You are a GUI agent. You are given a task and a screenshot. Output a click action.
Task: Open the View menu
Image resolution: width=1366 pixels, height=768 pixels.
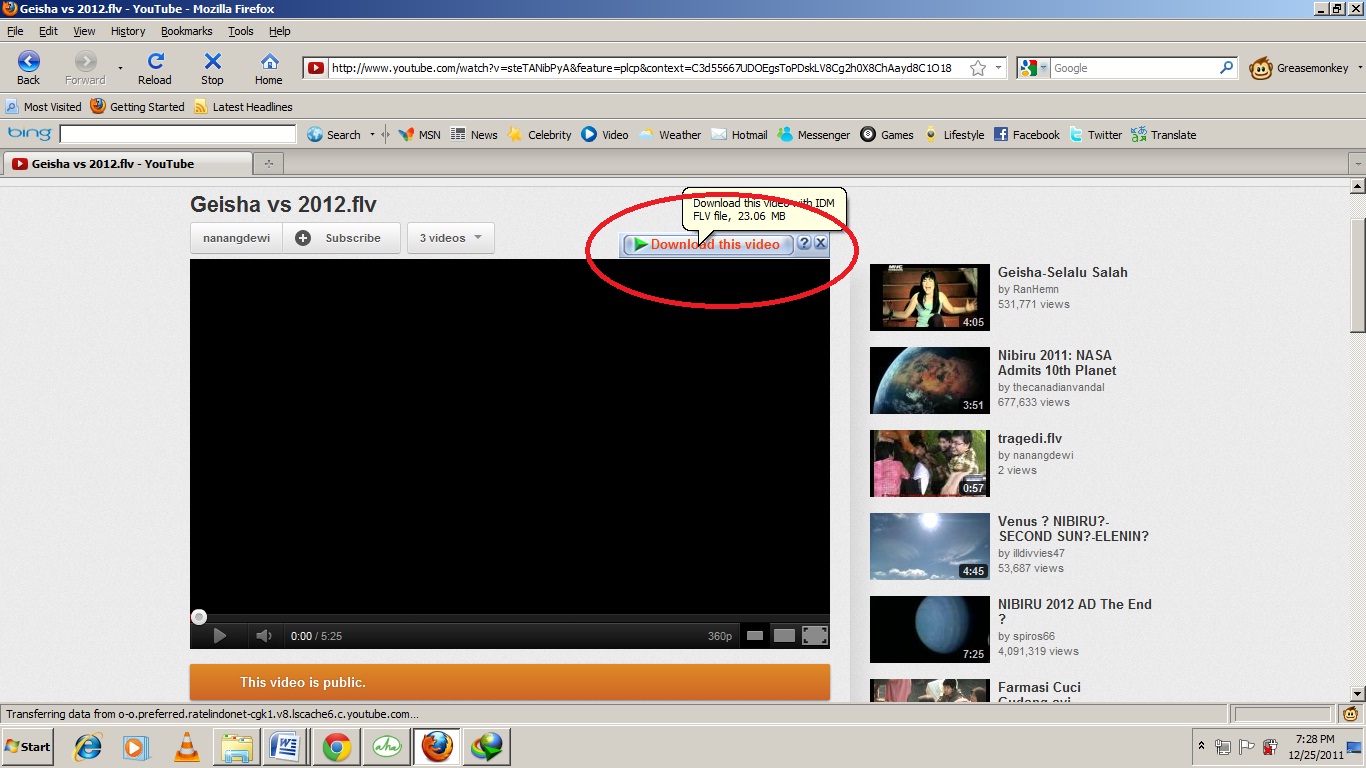click(x=84, y=31)
